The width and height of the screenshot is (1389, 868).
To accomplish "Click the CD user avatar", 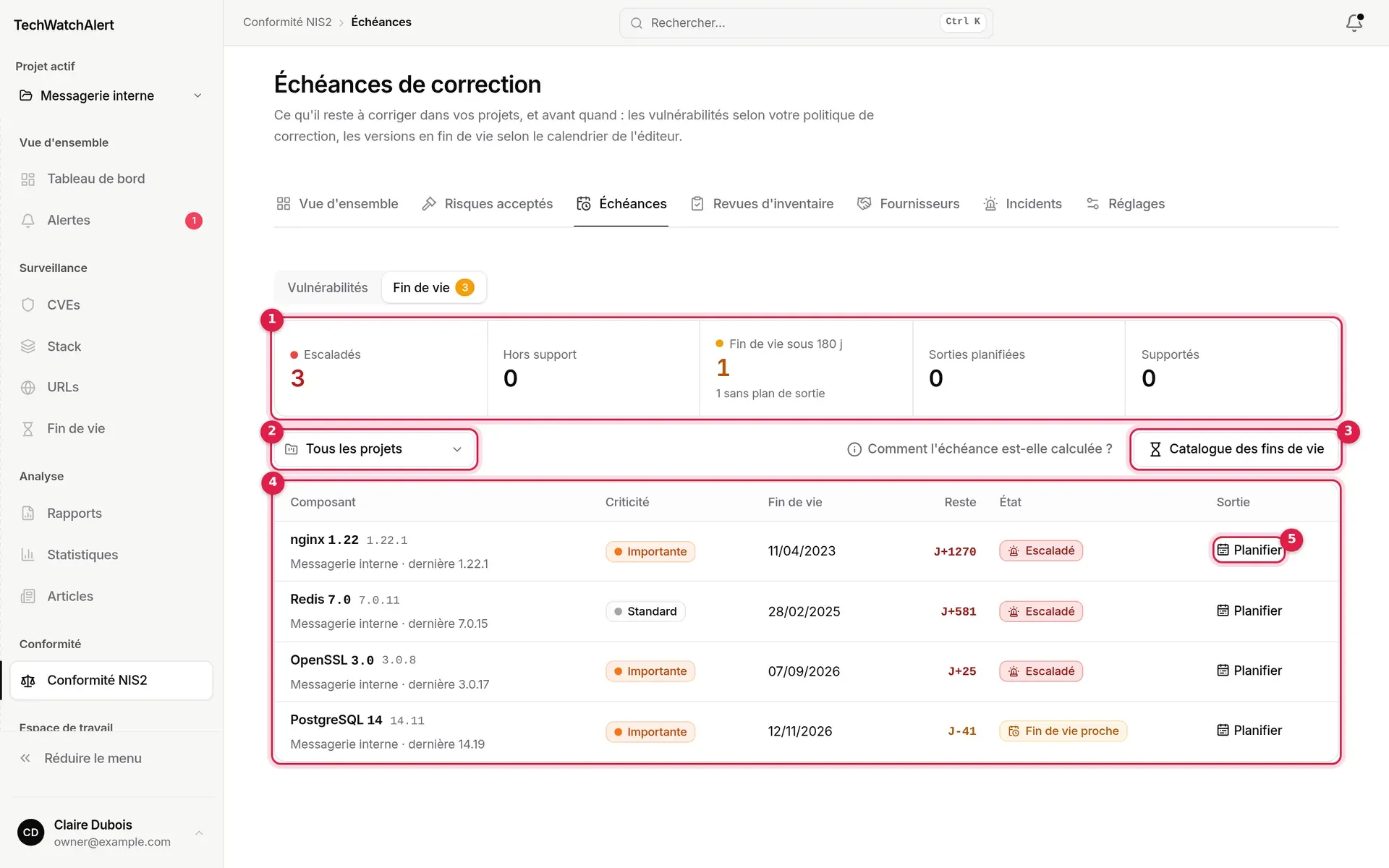I will pos(30,833).
